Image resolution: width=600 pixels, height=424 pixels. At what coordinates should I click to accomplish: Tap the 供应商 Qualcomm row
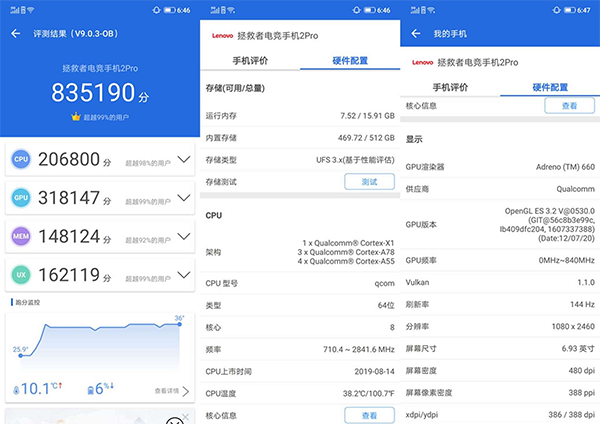[500, 189]
